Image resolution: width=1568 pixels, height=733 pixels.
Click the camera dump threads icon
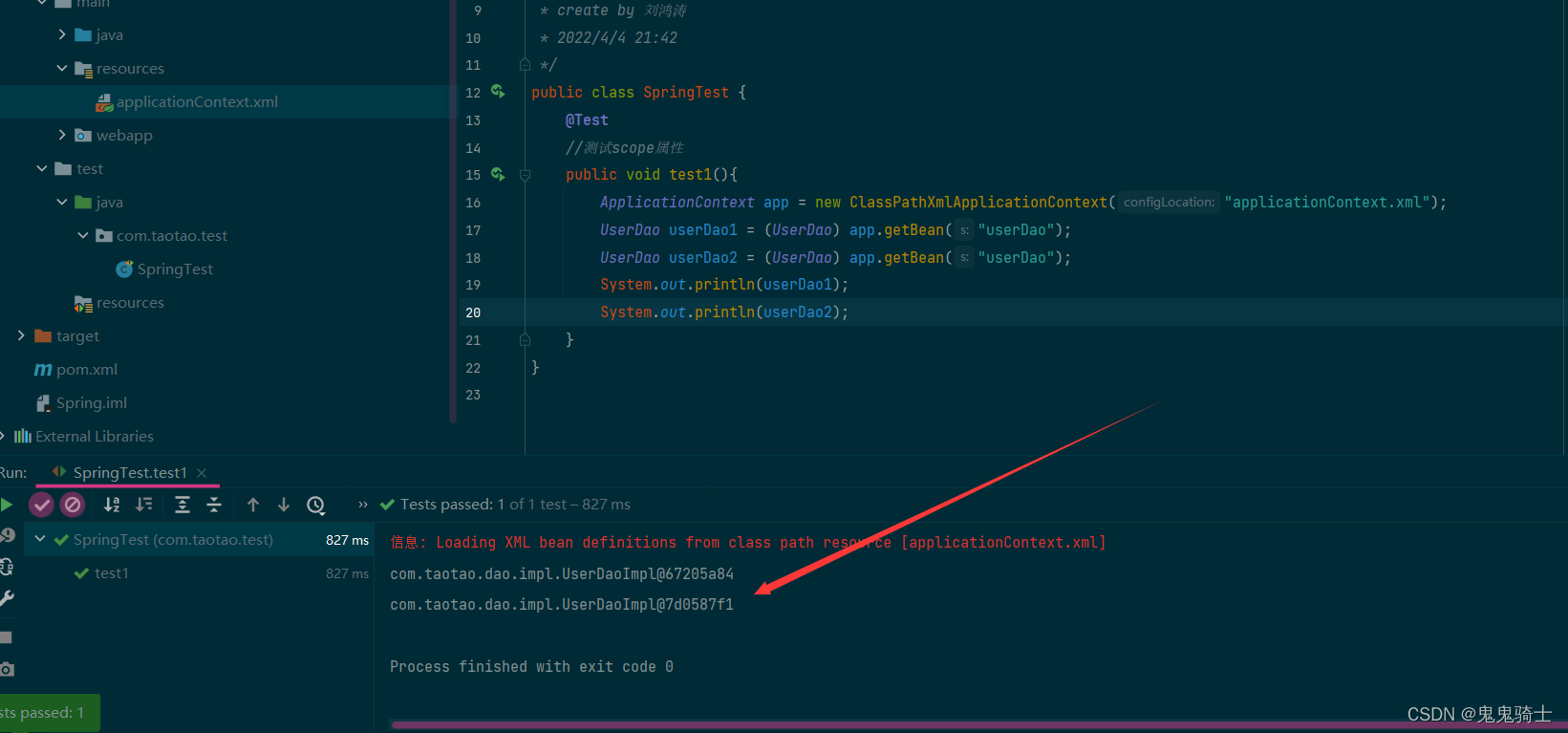tap(7, 669)
